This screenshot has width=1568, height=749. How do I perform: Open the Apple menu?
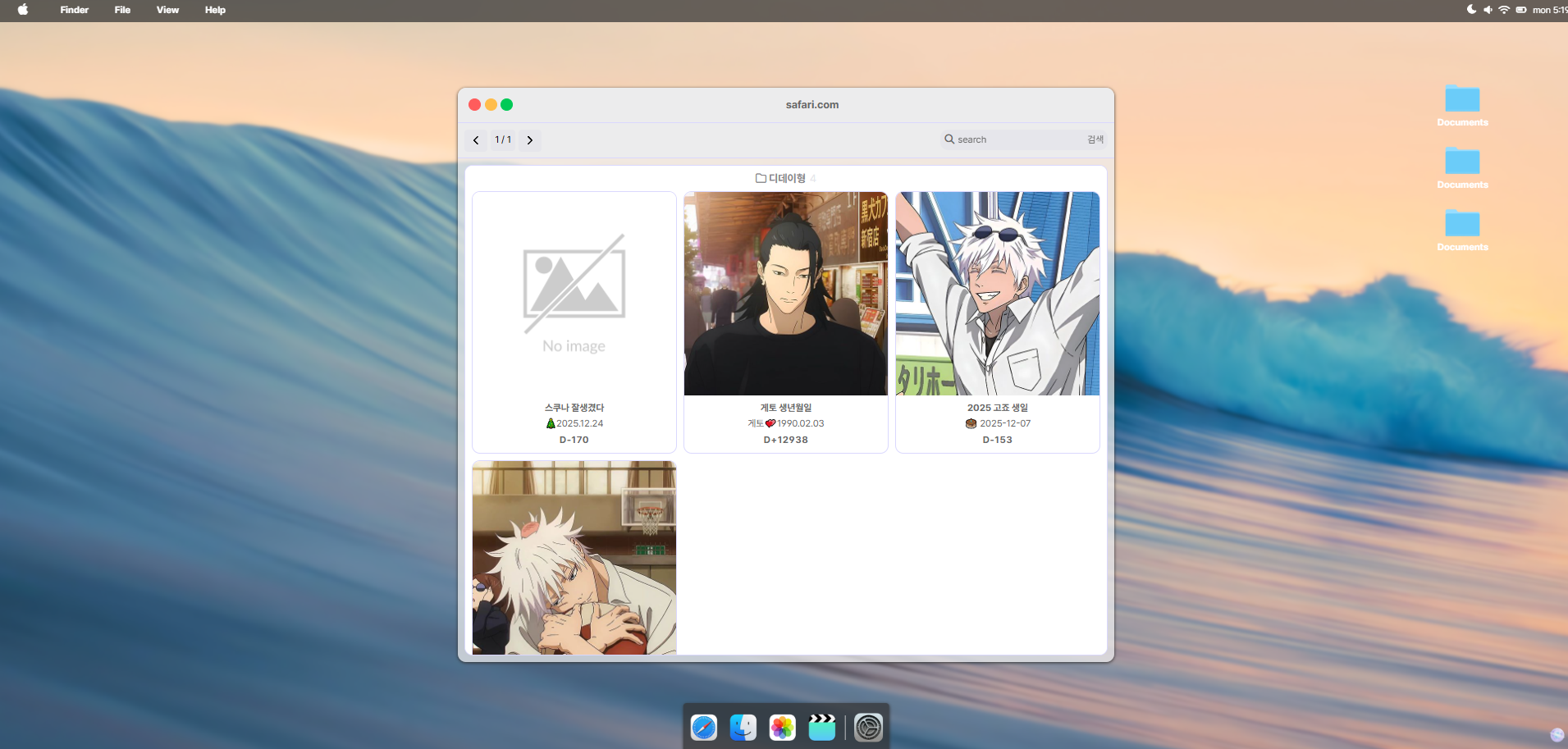click(23, 10)
